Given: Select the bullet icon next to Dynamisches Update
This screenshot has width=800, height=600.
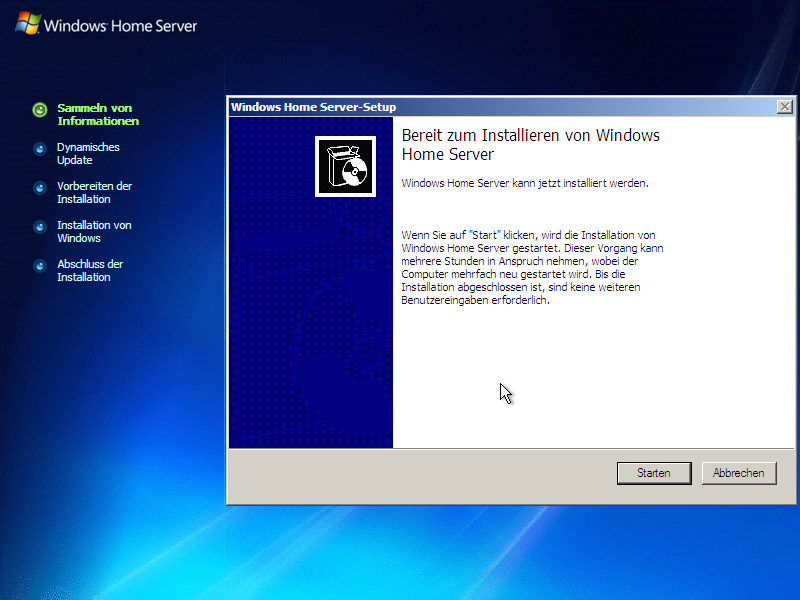Looking at the screenshot, I should pos(39,149).
